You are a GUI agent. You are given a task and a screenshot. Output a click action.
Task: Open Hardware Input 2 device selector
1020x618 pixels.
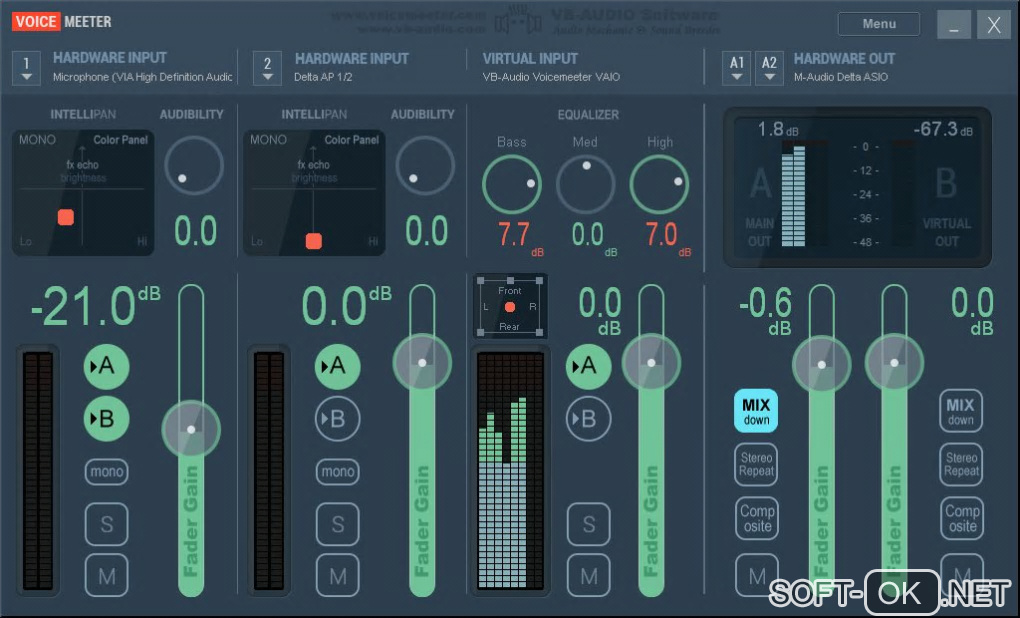click(267, 68)
